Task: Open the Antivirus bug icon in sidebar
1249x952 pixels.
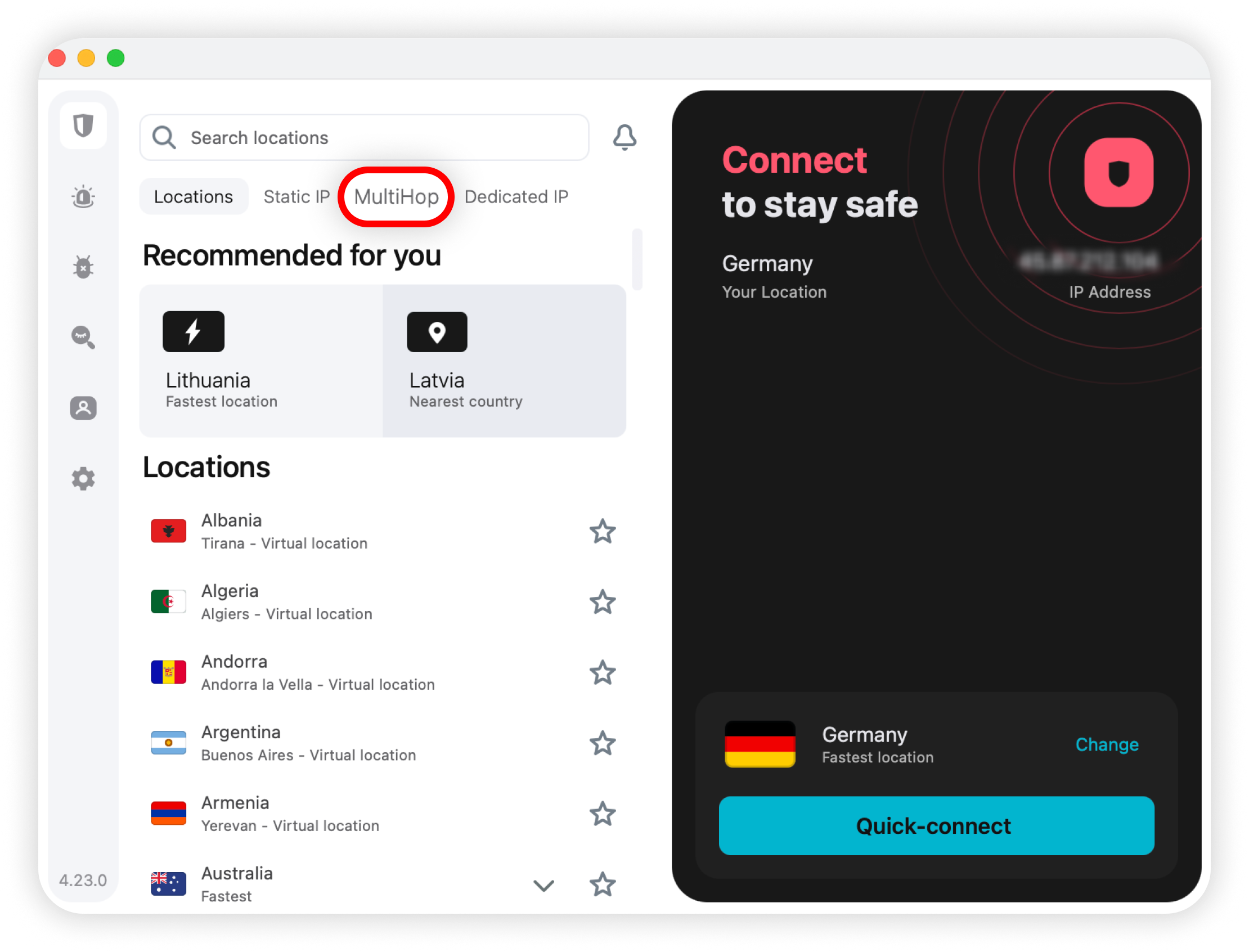Action: click(x=83, y=267)
